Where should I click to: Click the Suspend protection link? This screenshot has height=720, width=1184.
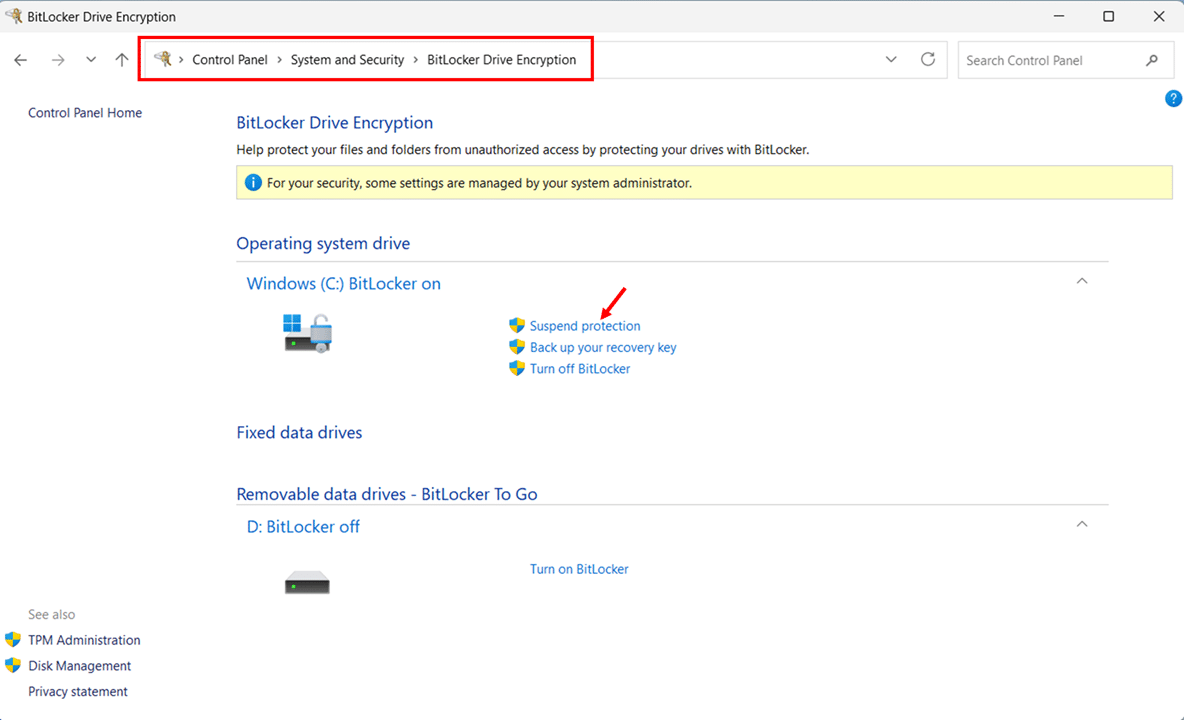[585, 326]
